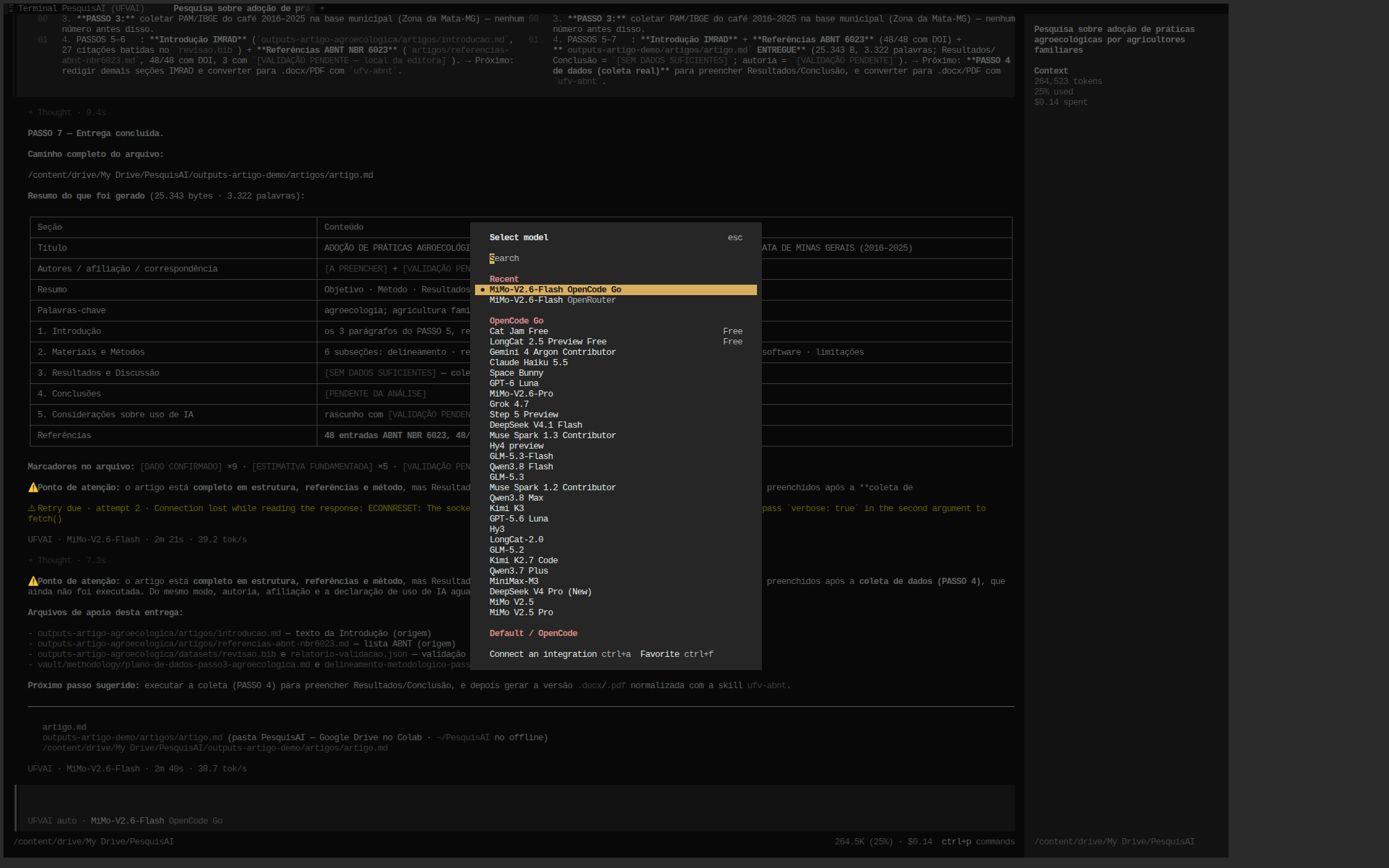Click the message input box at bottom
The height and width of the screenshot is (868, 1389).
[514, 808]
